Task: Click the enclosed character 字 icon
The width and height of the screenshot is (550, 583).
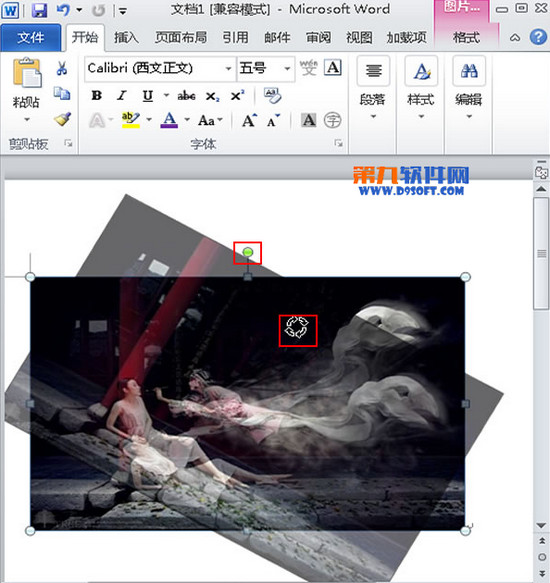Action: [x=332, y=120]
